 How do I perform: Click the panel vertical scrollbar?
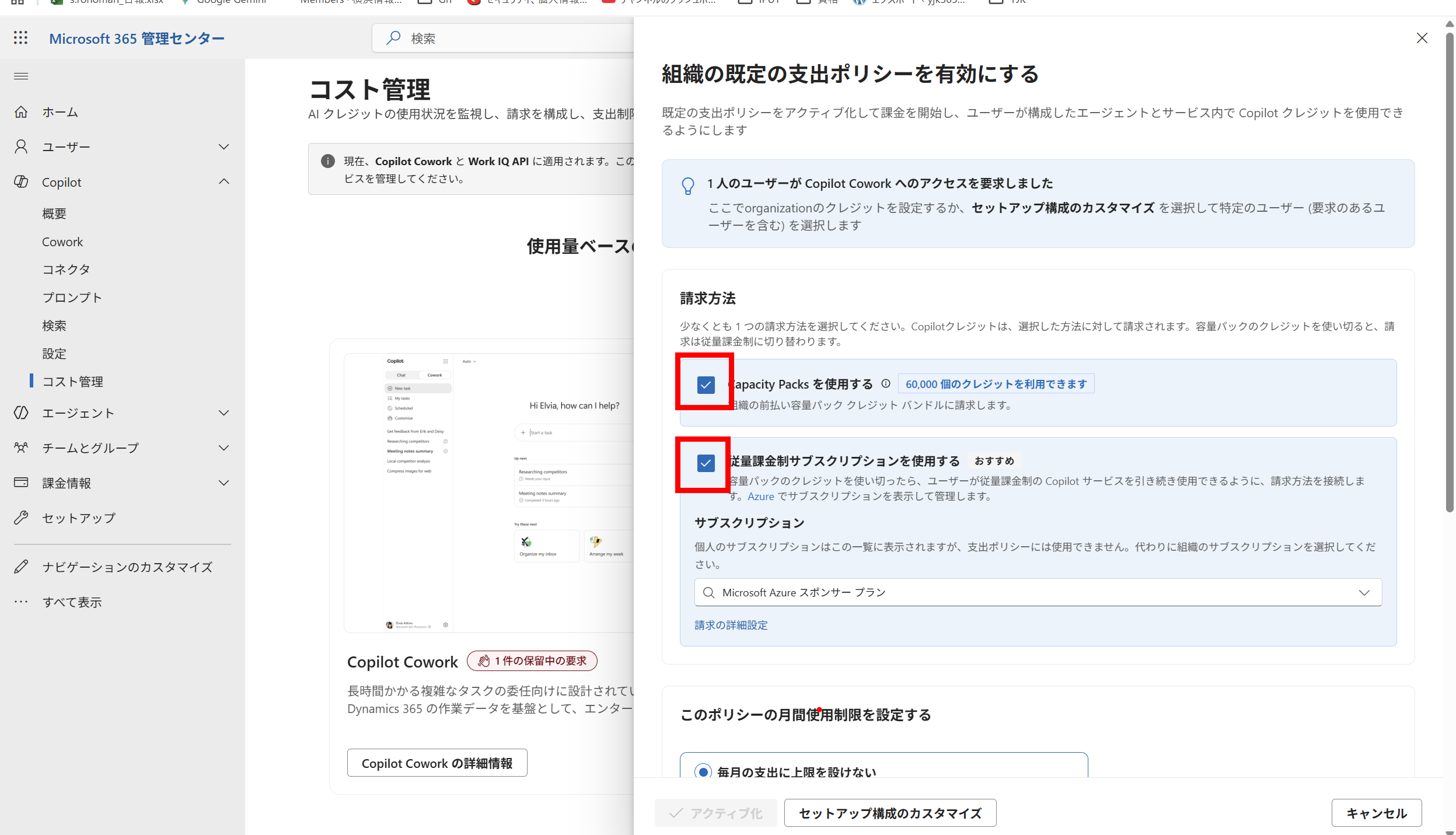point(1450,272)
